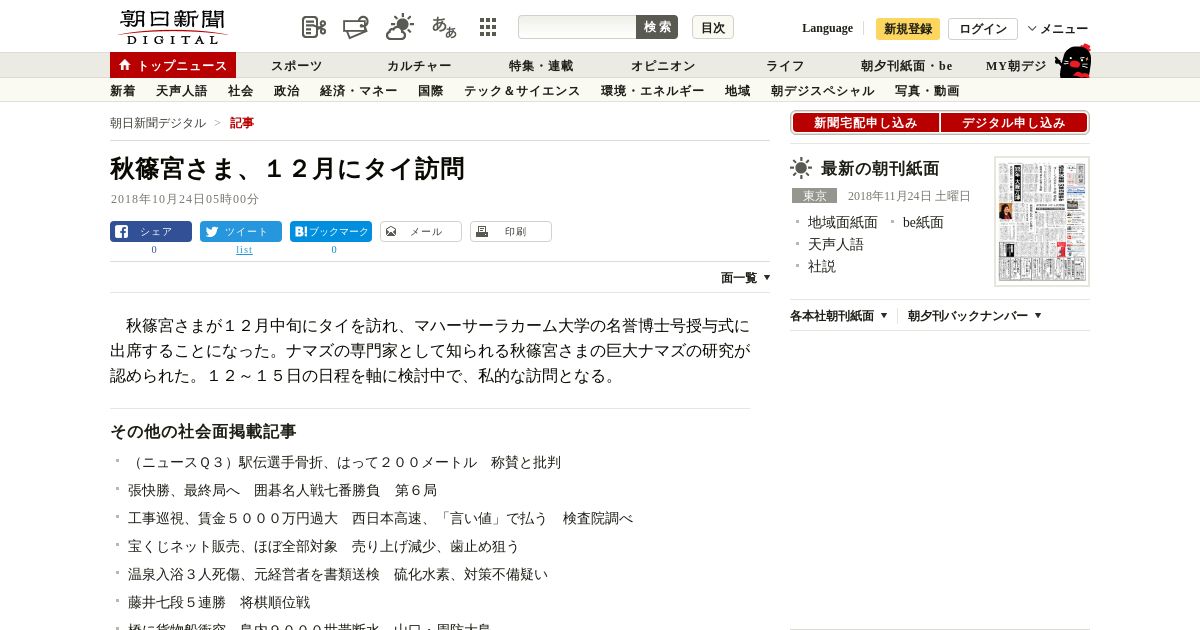This screenshot has width=1200, height=630.
Task: Click the megaphone announcements icon
Action: (x=356, y=27)
